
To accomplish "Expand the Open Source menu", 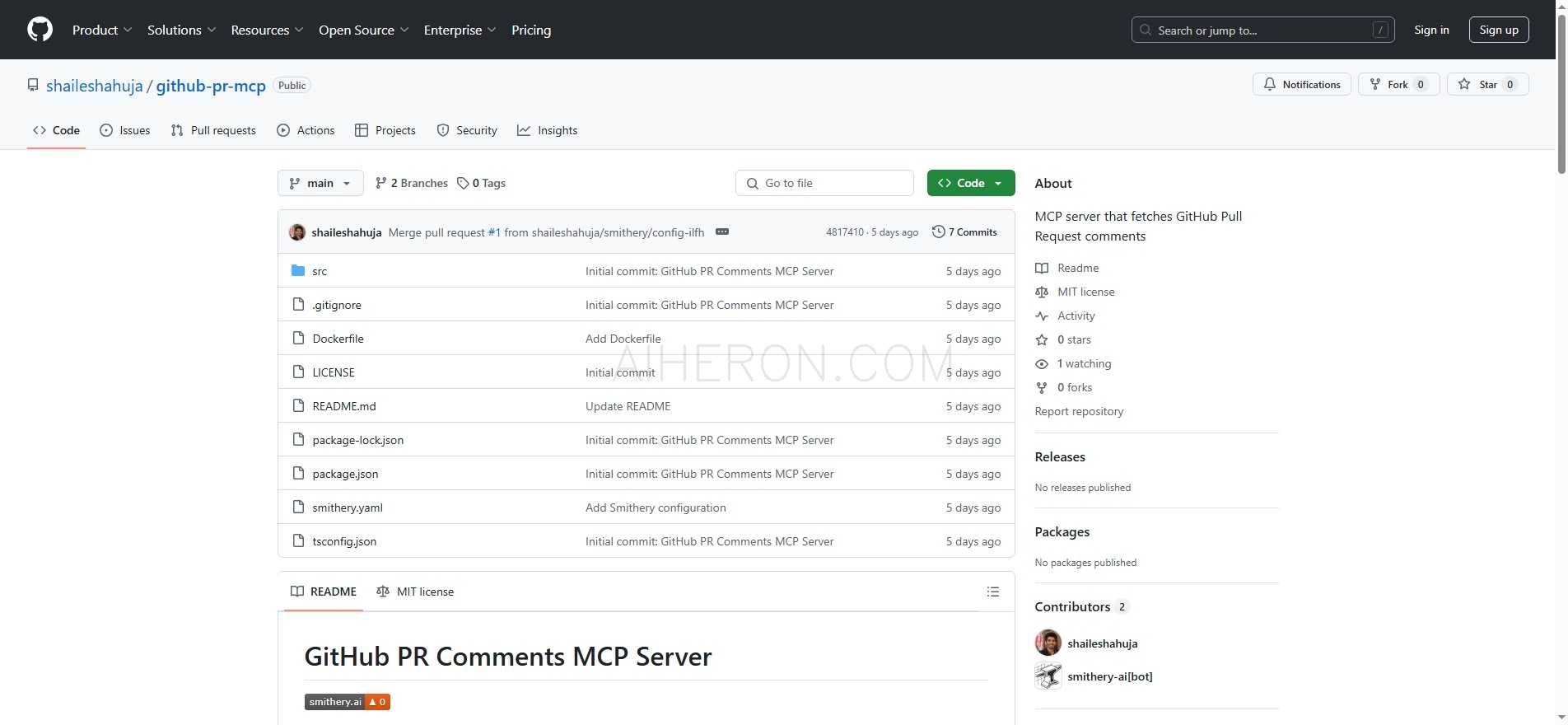I will click(363, 30).
